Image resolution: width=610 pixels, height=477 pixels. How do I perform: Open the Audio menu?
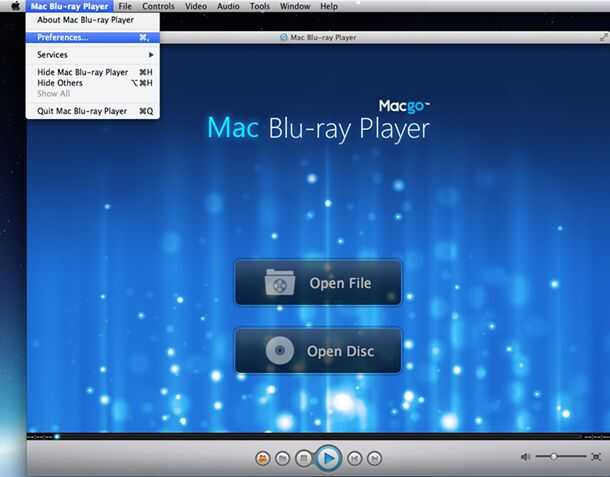pyautogui.click(x=228, y=6)
